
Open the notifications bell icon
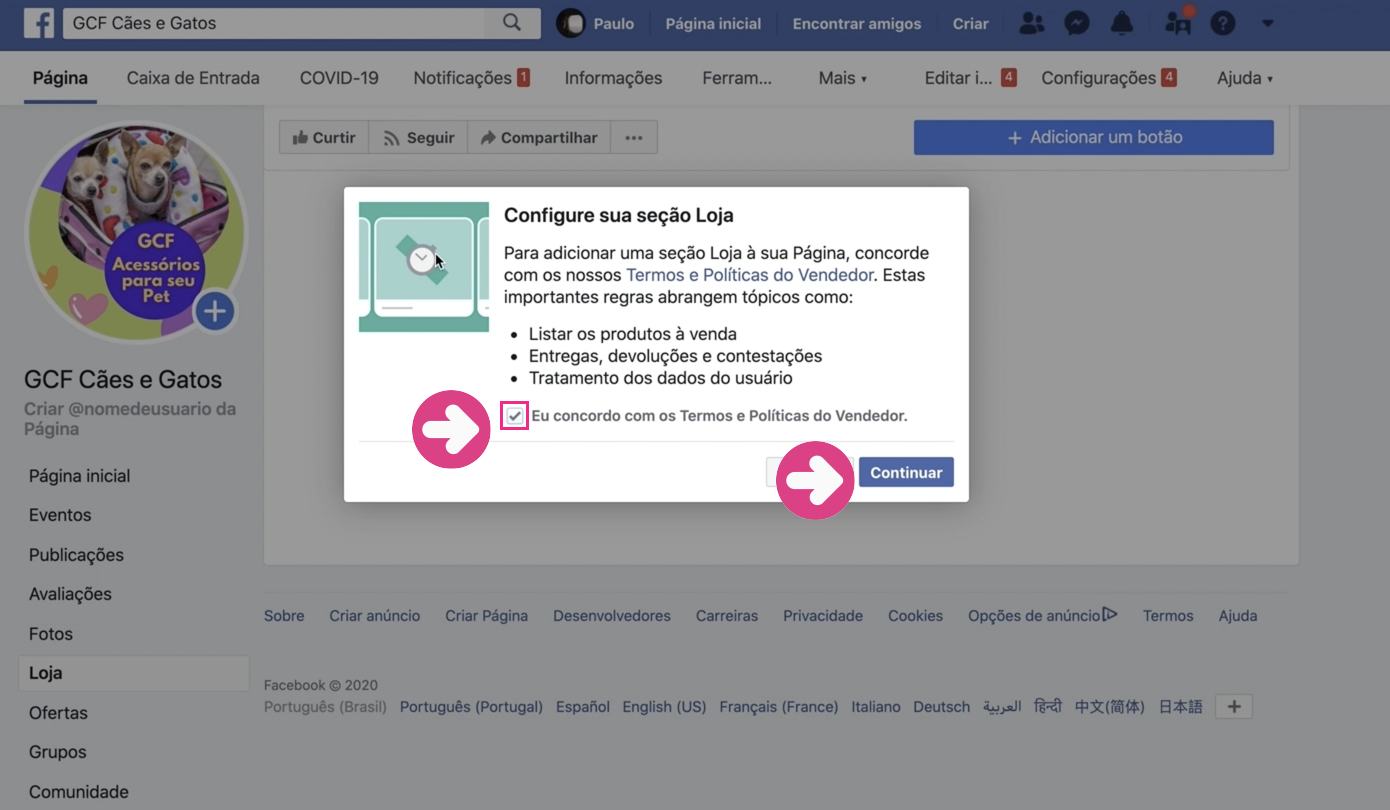[x=1123, y=23]
